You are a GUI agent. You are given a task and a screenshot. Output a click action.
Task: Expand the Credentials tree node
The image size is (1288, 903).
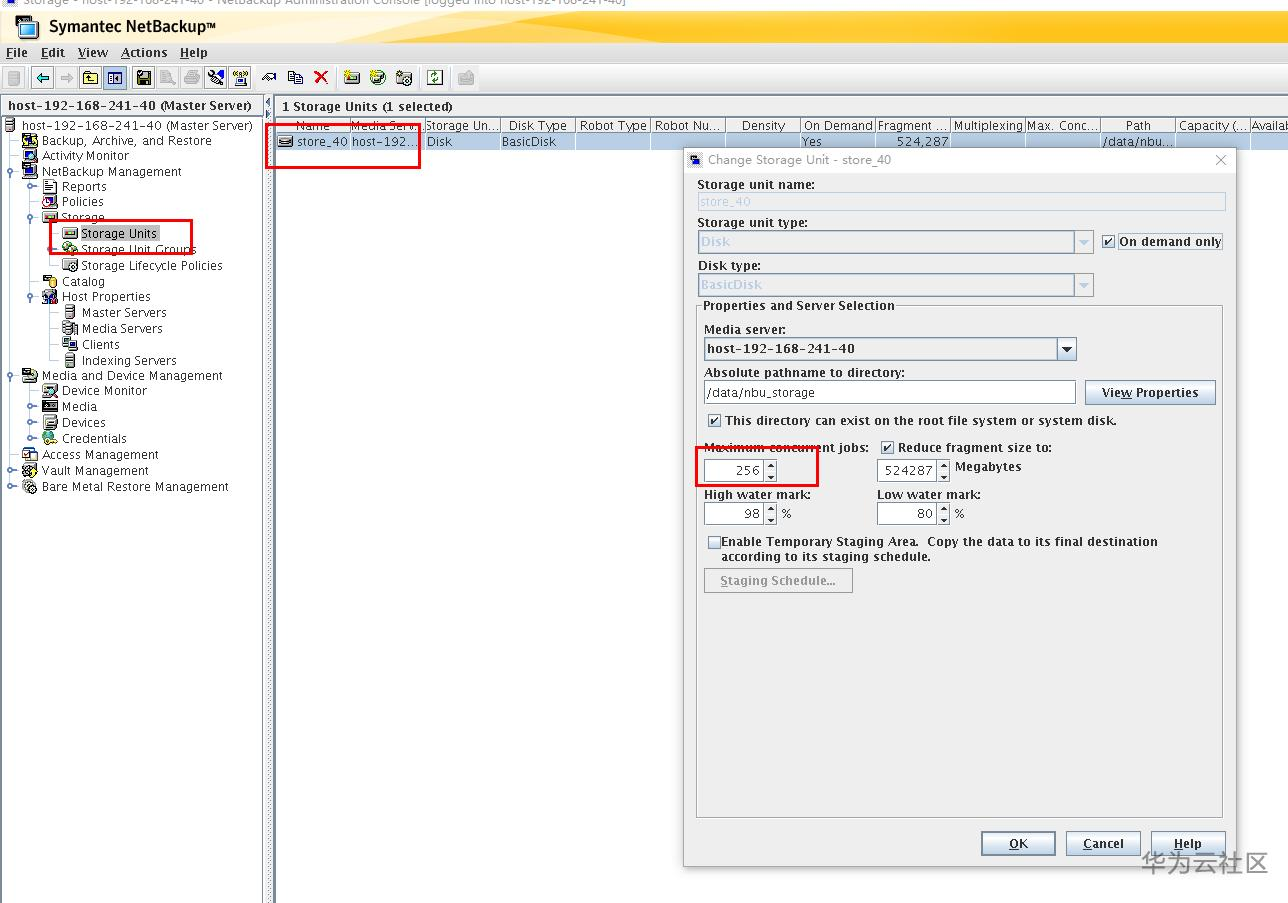31,439
